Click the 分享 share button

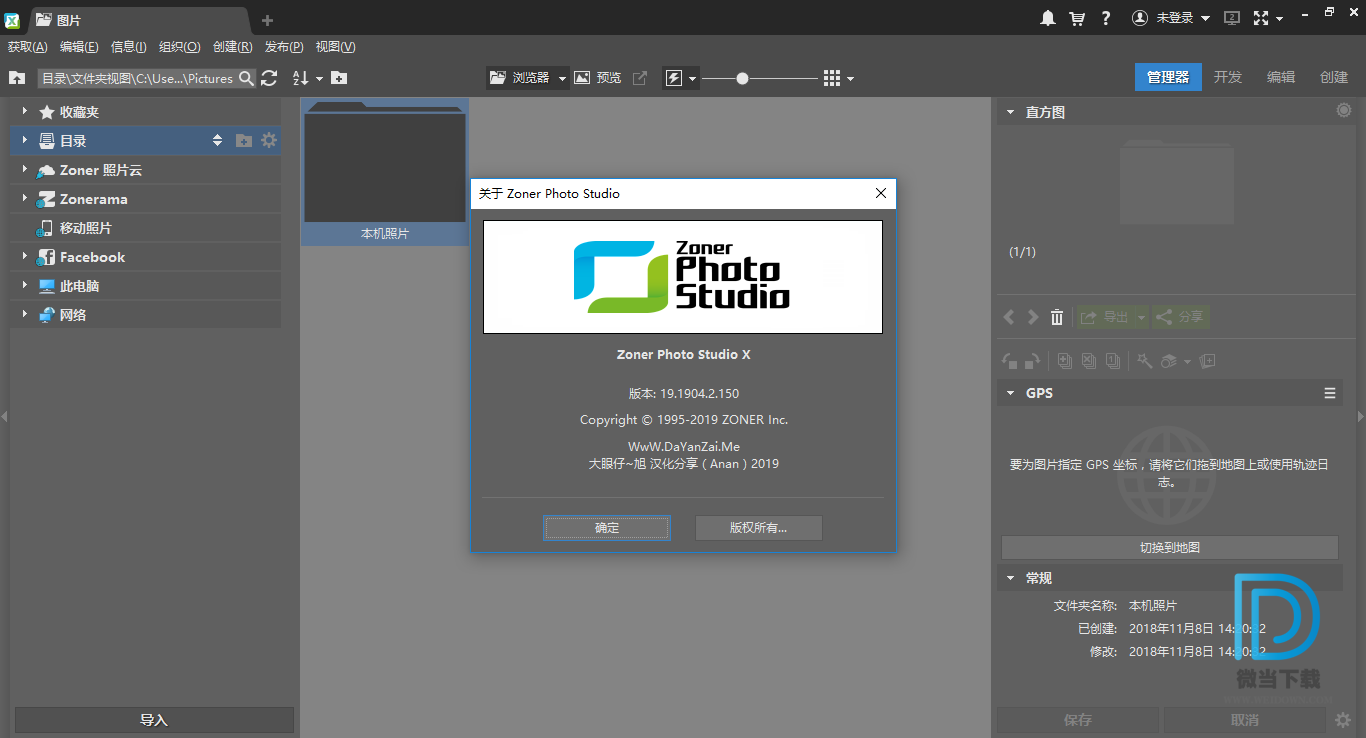(1181, 317)
